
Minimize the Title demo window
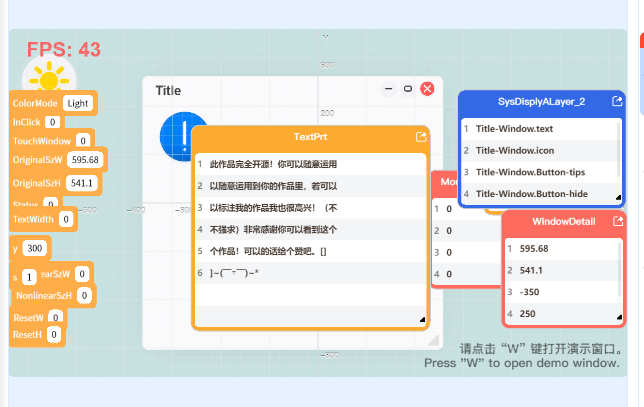(x=389, y=89)
